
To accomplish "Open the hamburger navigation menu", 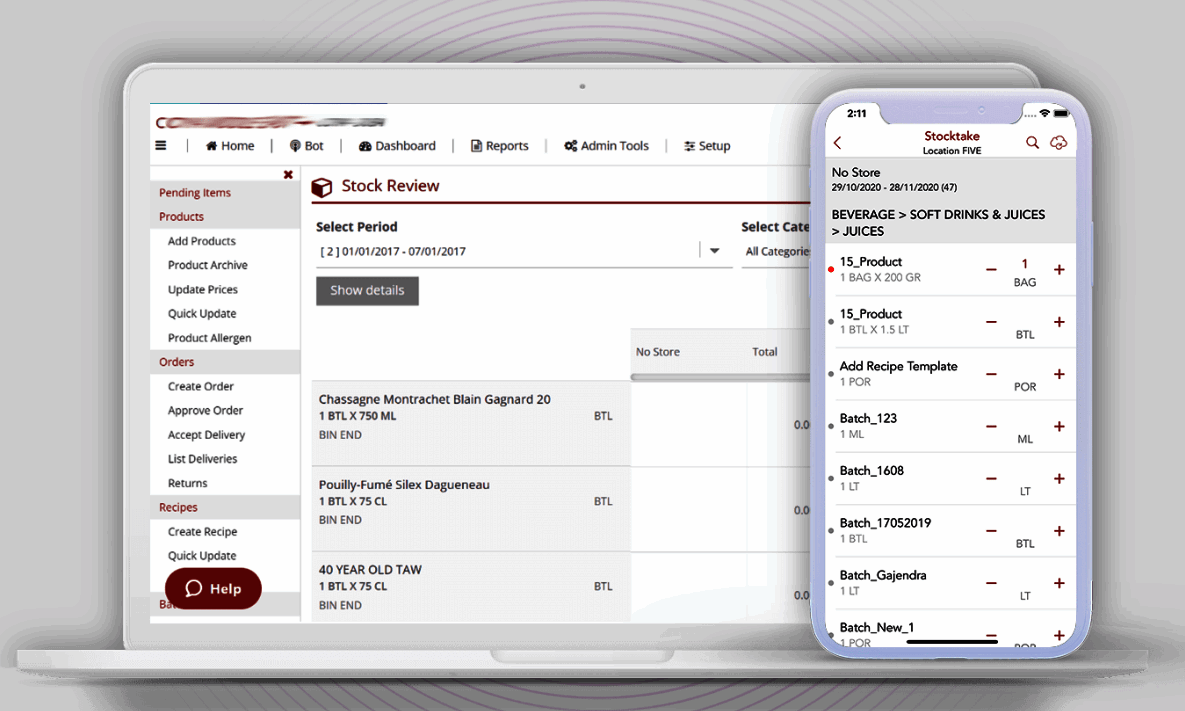I will 161,145.
